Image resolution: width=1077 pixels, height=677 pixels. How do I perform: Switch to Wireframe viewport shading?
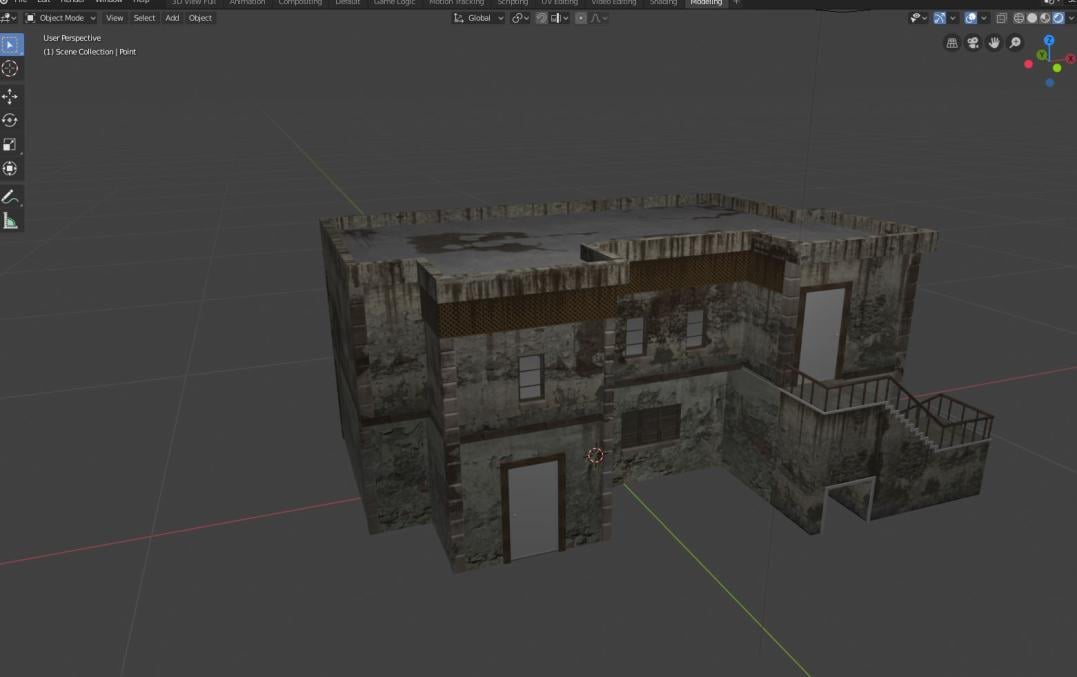point(1019,19)
